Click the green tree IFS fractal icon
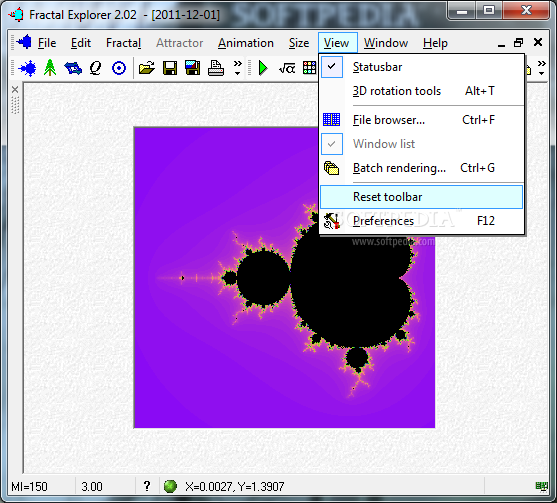Screen dimensions: 557x503 click(x=50, y=67)
